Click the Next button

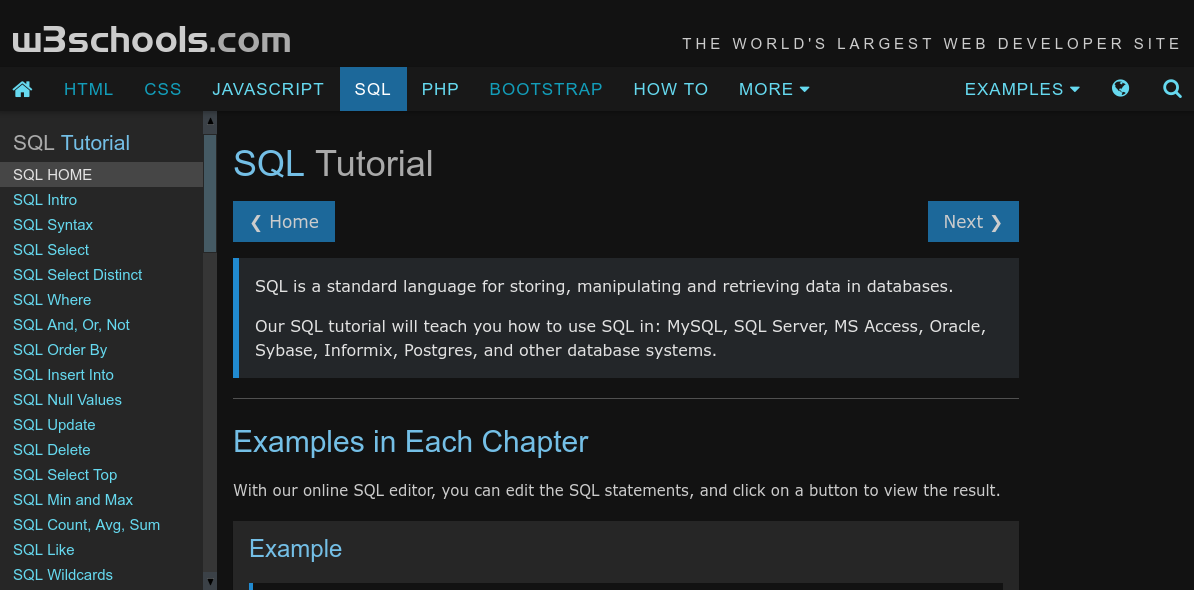(x=973, y=221)
